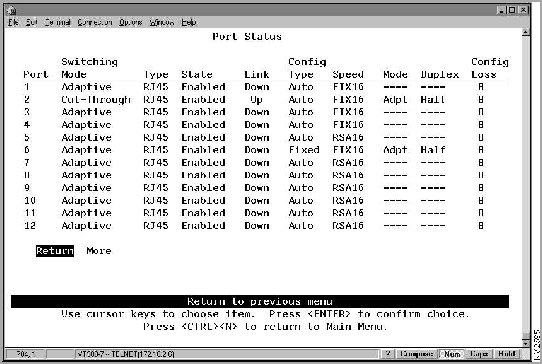
Task: Click the 'Return to previous menu' bar
Action: point(260,301)
